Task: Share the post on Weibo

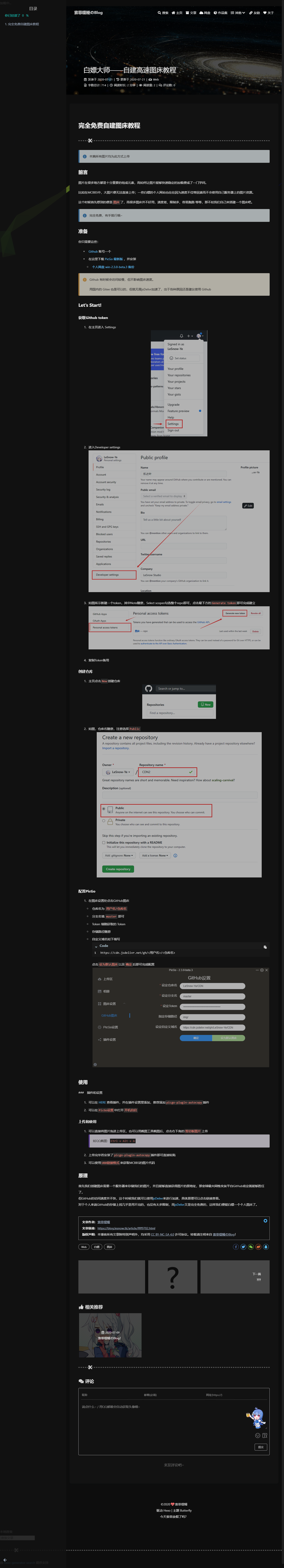Action: (258, 1247)
